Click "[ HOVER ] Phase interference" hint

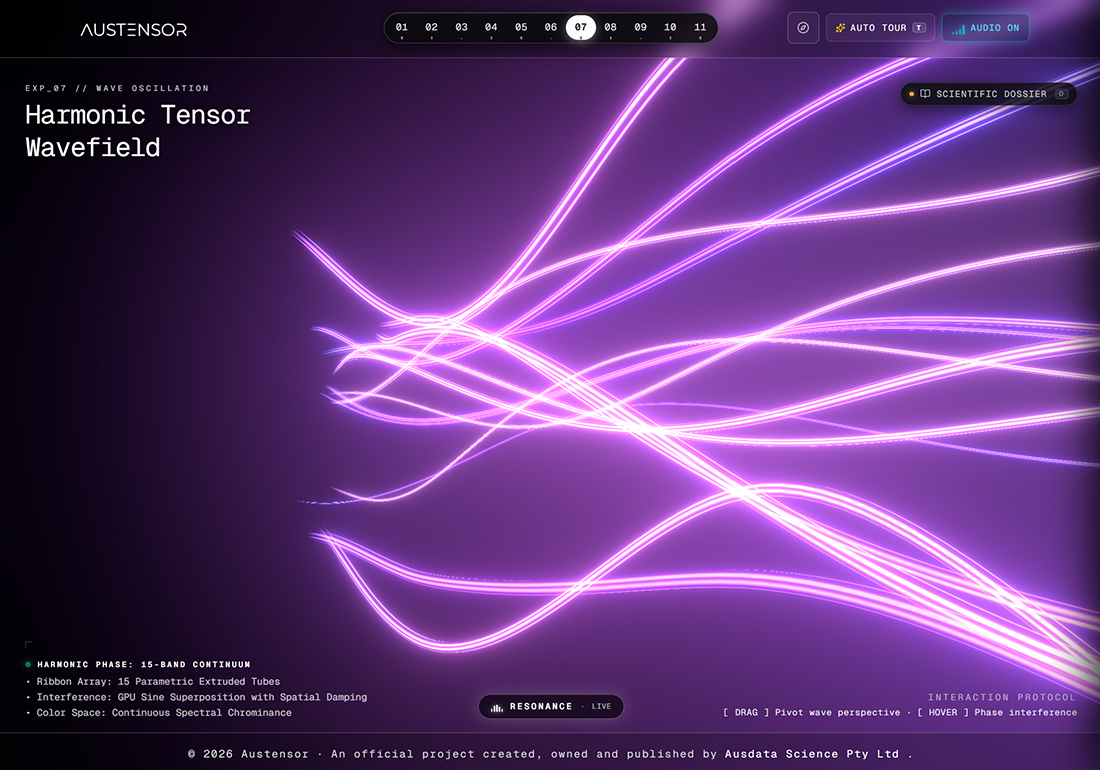(x=997, y=712)
